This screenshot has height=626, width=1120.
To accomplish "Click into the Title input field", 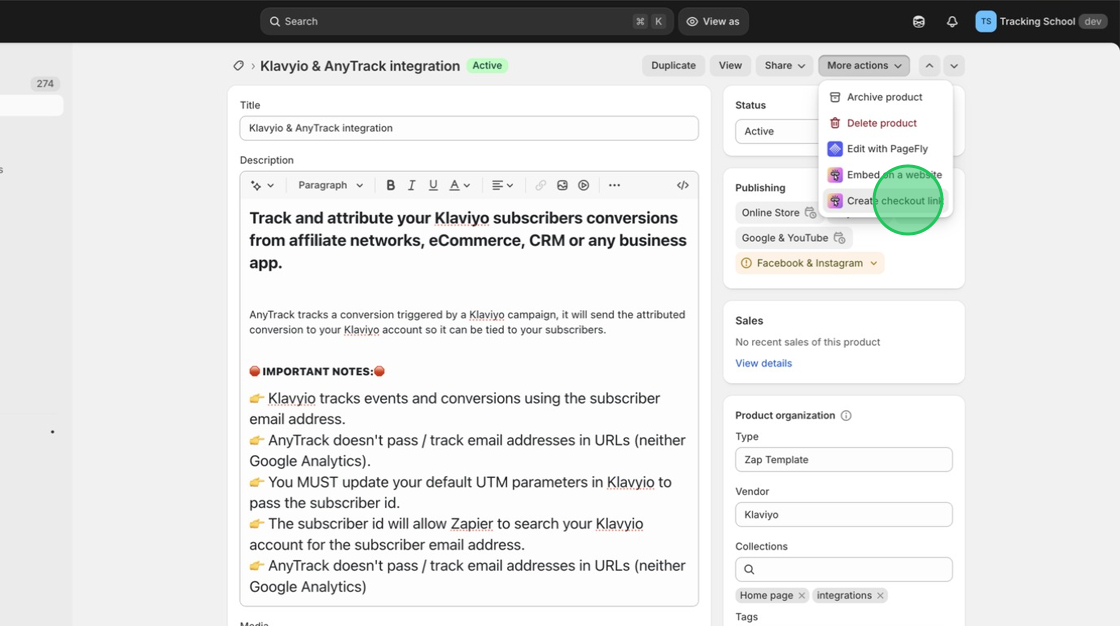I will 469,128.
